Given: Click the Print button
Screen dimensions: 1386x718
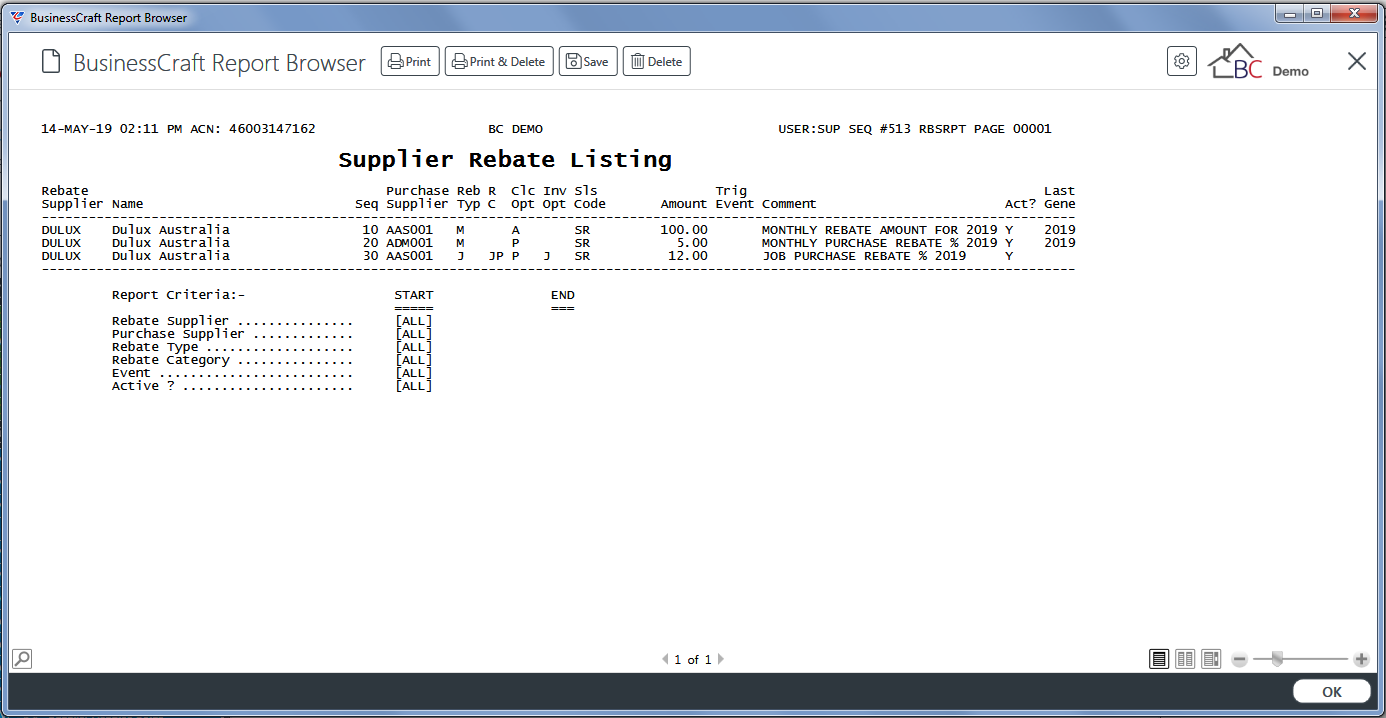Looking at the screenshot, I should [x=410, y=61].
